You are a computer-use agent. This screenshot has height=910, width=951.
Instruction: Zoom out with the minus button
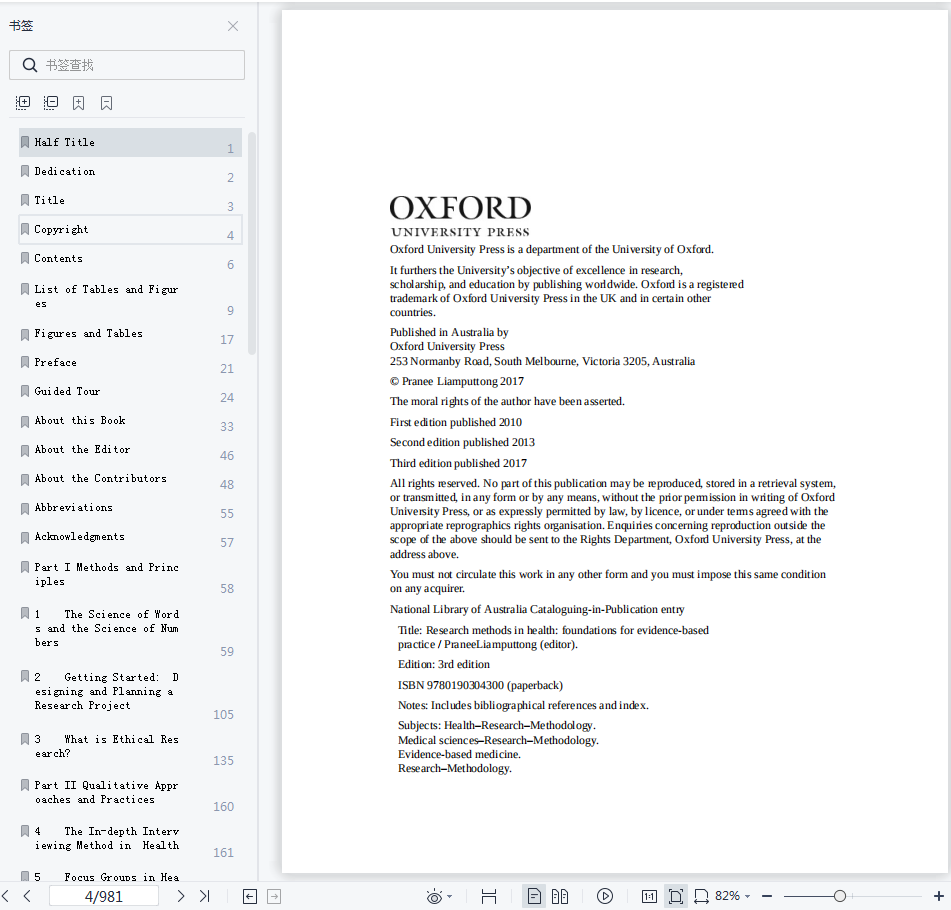click(767, 896)
